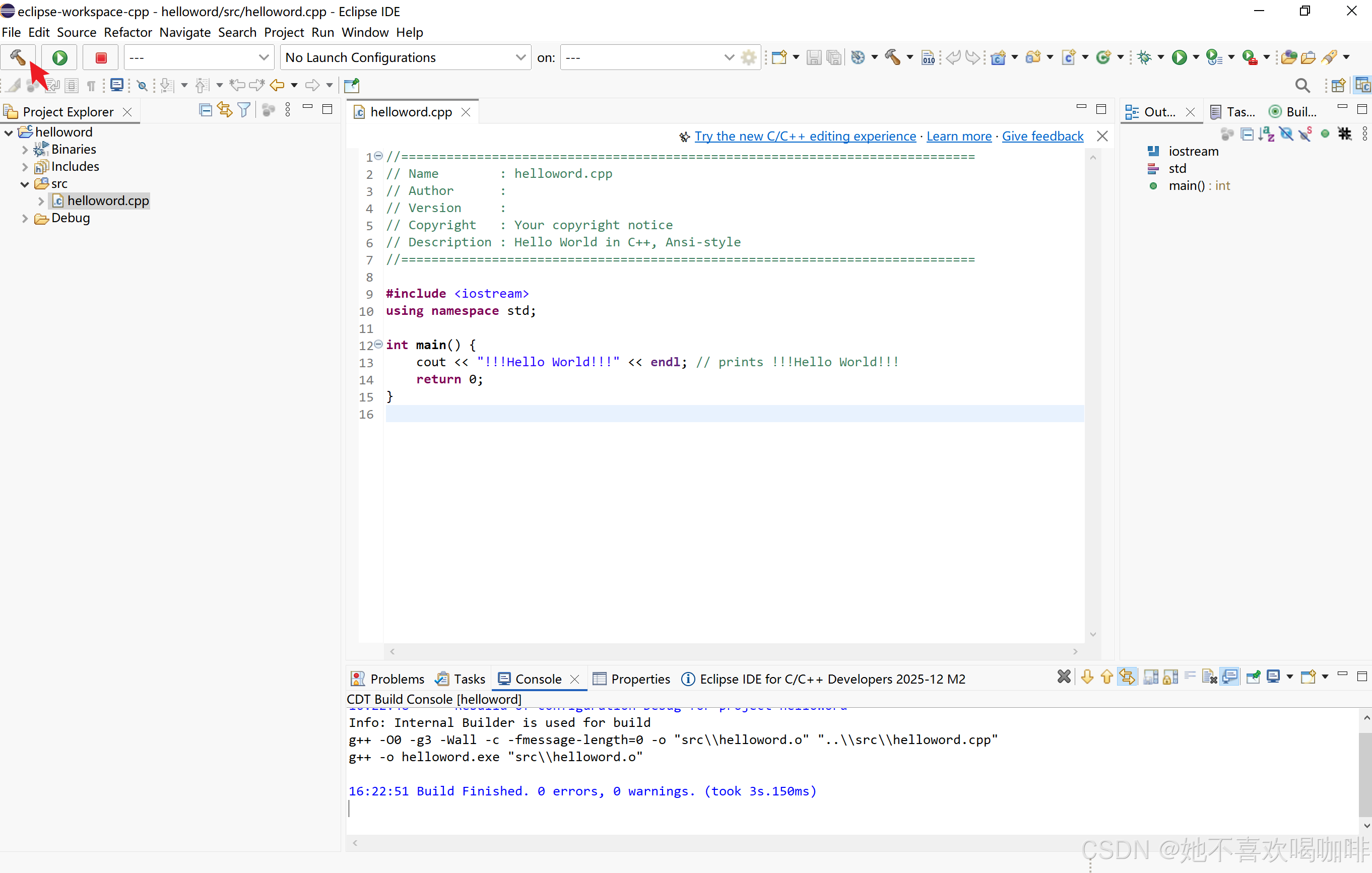The width and height of the screenshot is (1372, 873).
Task: Click the Filter funnel icon in Project Explorer
Action: (x=244, y=110)
